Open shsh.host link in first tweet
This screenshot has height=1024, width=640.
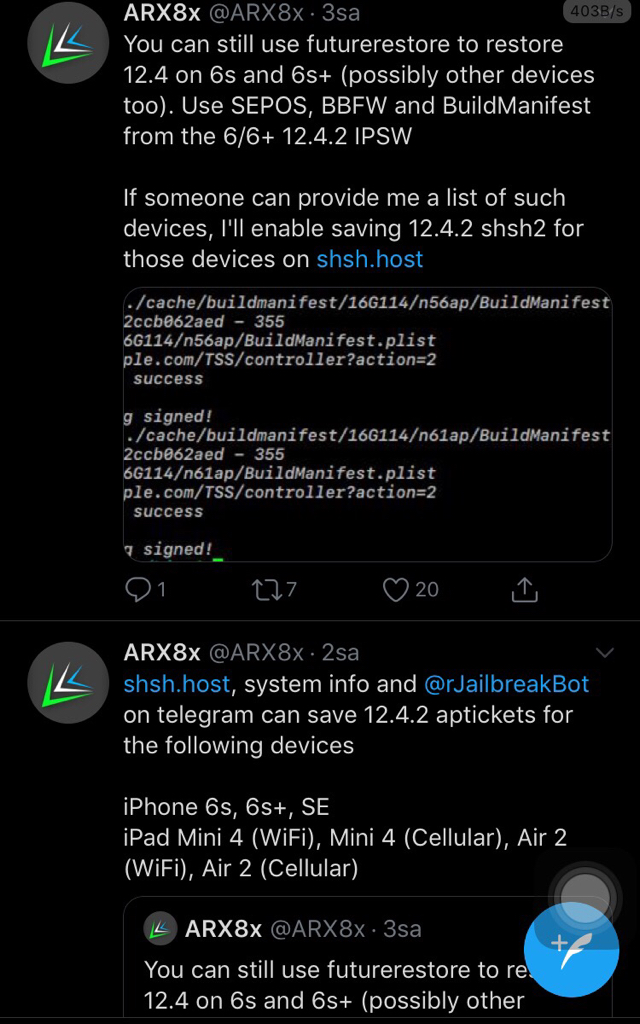[x=370, y=259]
